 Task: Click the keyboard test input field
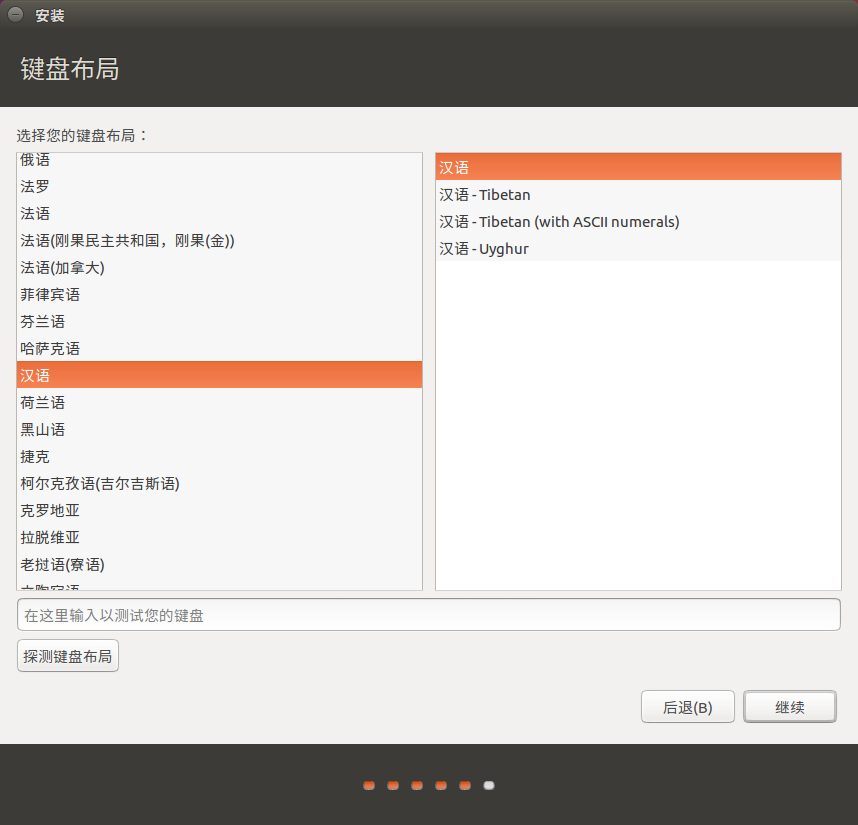(x=429, y=614)
